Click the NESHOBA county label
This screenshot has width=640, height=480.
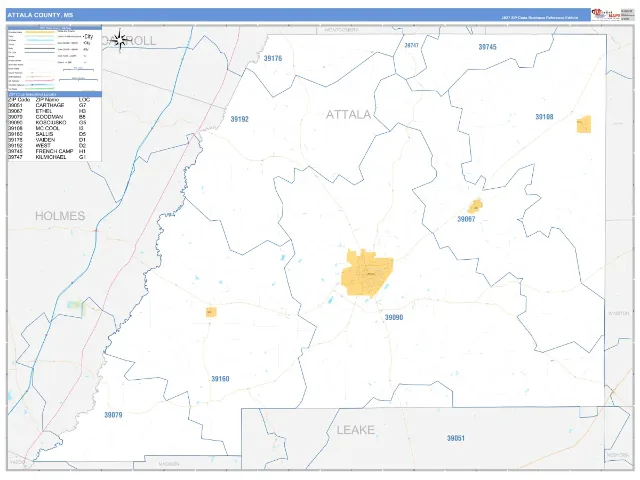click(x=618, y=455)
